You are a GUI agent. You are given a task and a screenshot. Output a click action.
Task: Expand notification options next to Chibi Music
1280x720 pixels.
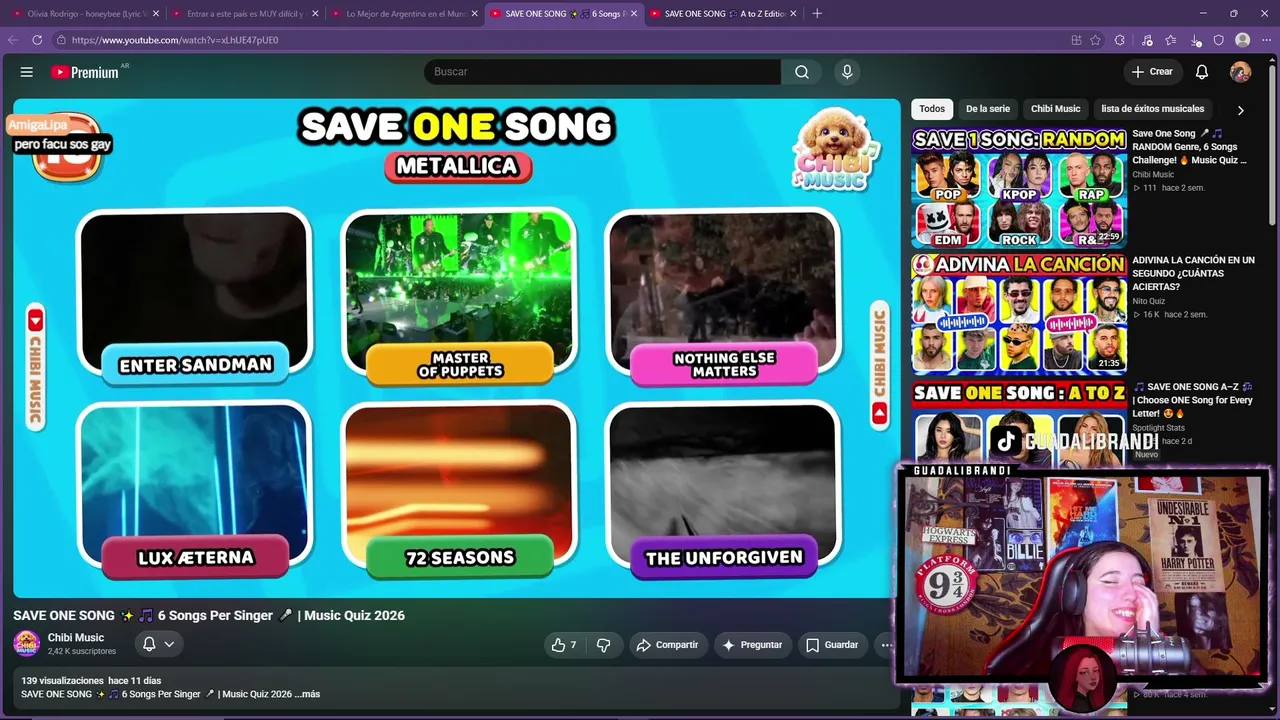pyautogui.click(x=169, y=644)
